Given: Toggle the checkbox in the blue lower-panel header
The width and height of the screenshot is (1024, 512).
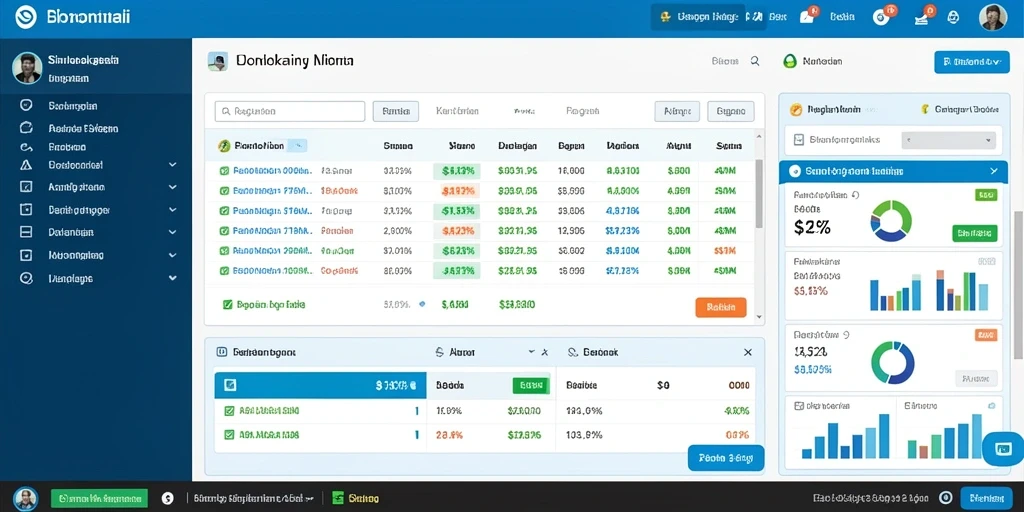Looking at the screenshot, I should click(x=229, y=385).
